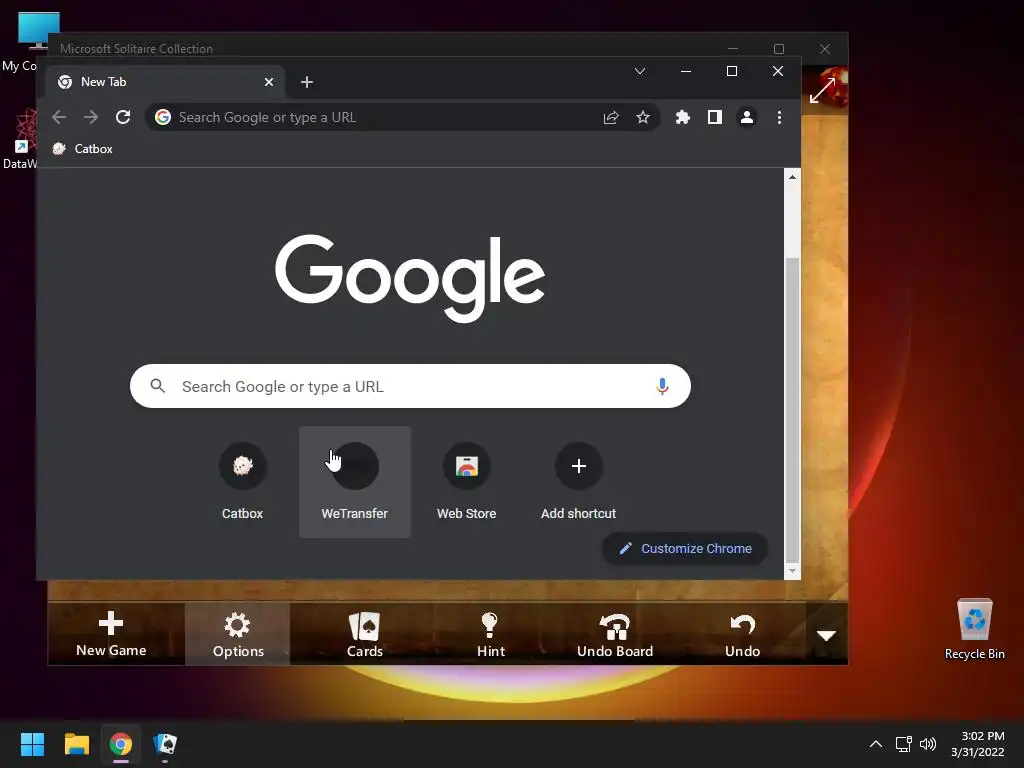Select the New Tab tab
The height and width of the screenshot is (768, 1024).
click(x=165, y=82)
